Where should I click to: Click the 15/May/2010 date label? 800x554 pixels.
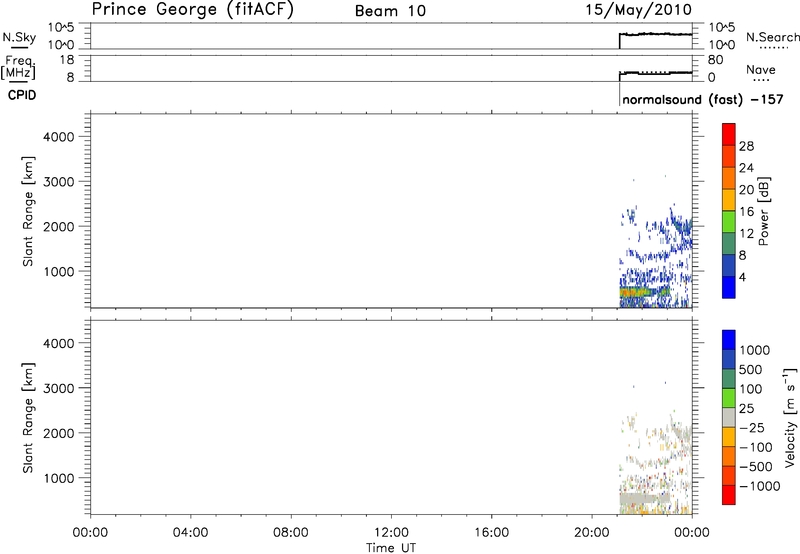tap(638, 10)
